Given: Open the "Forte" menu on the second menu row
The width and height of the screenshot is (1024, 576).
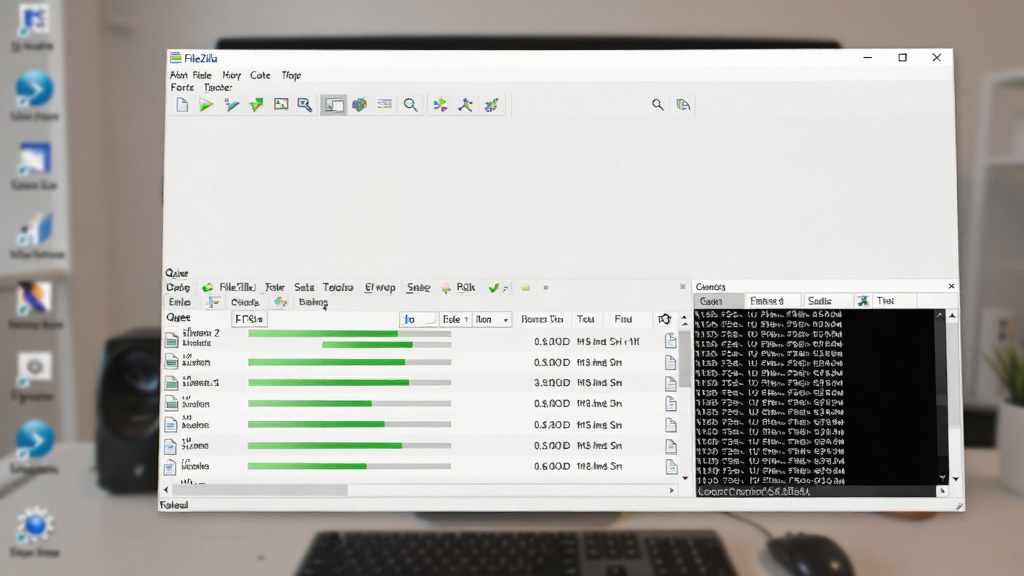Looking at the screenshot, I should coord(182,88).
